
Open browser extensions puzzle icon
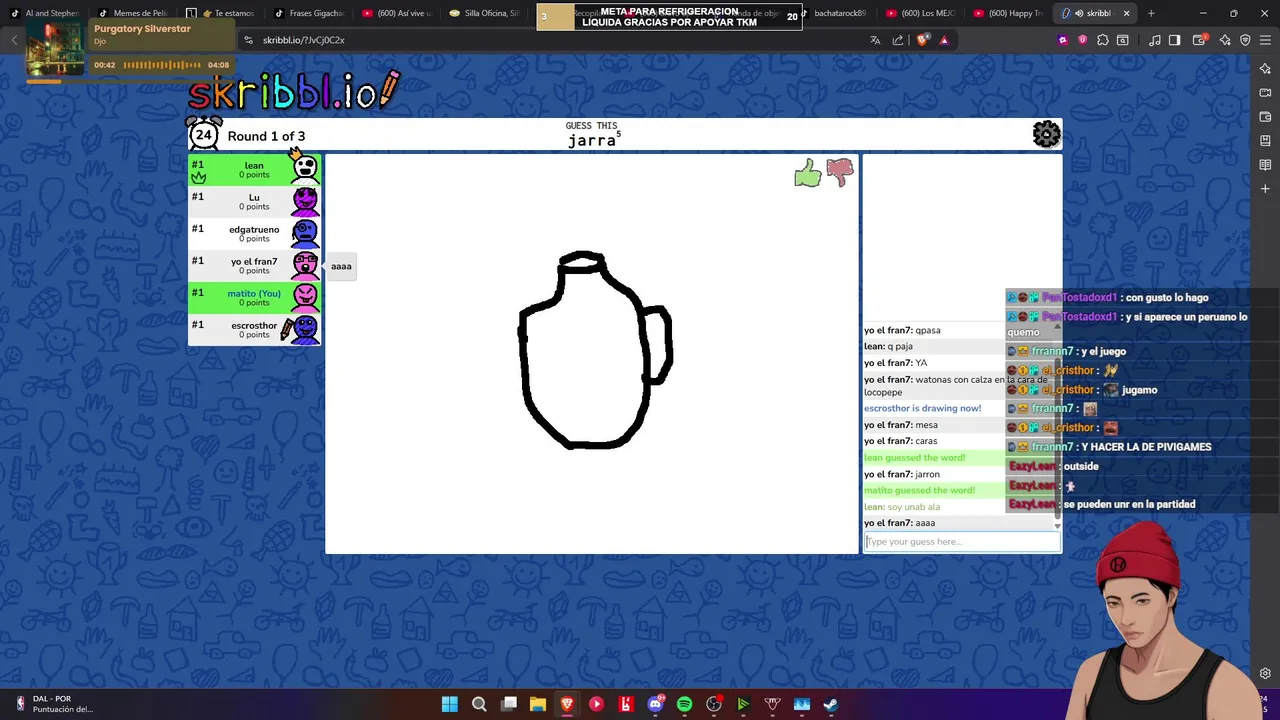(x=1103, y=40)
